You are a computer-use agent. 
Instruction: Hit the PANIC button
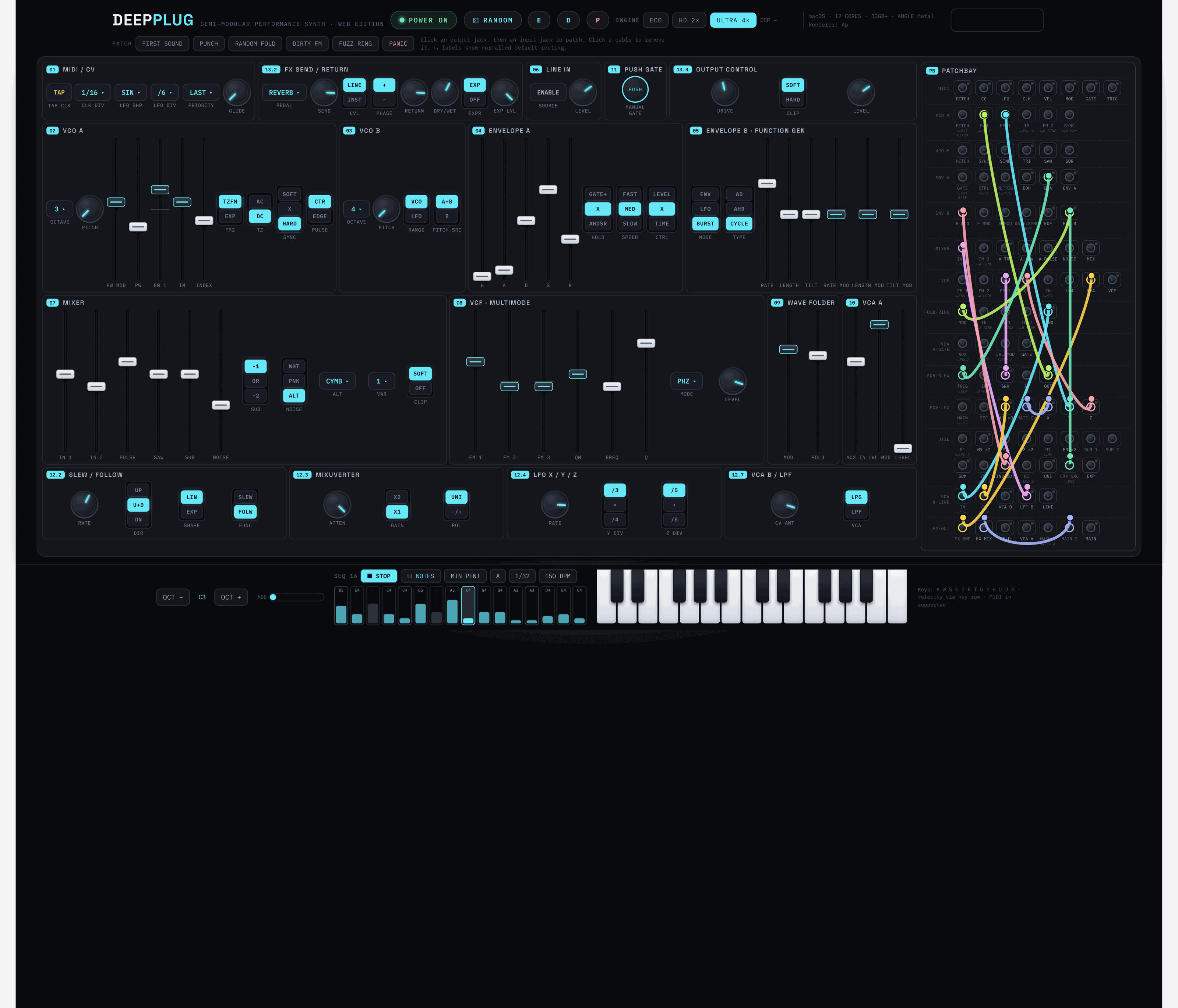click(x=398, y=44)
